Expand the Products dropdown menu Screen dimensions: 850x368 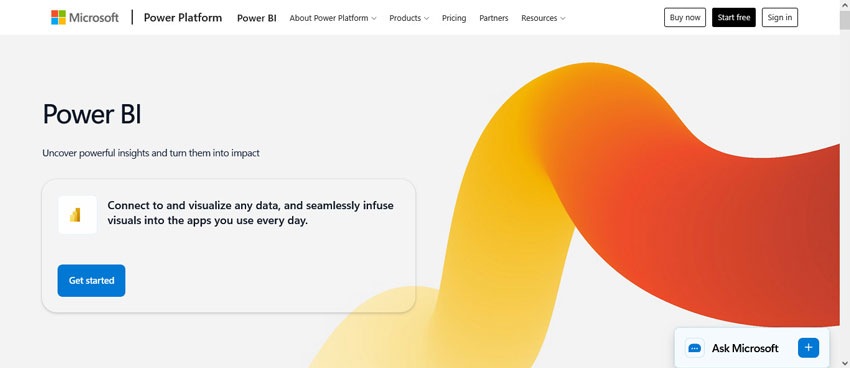(409, 18)
